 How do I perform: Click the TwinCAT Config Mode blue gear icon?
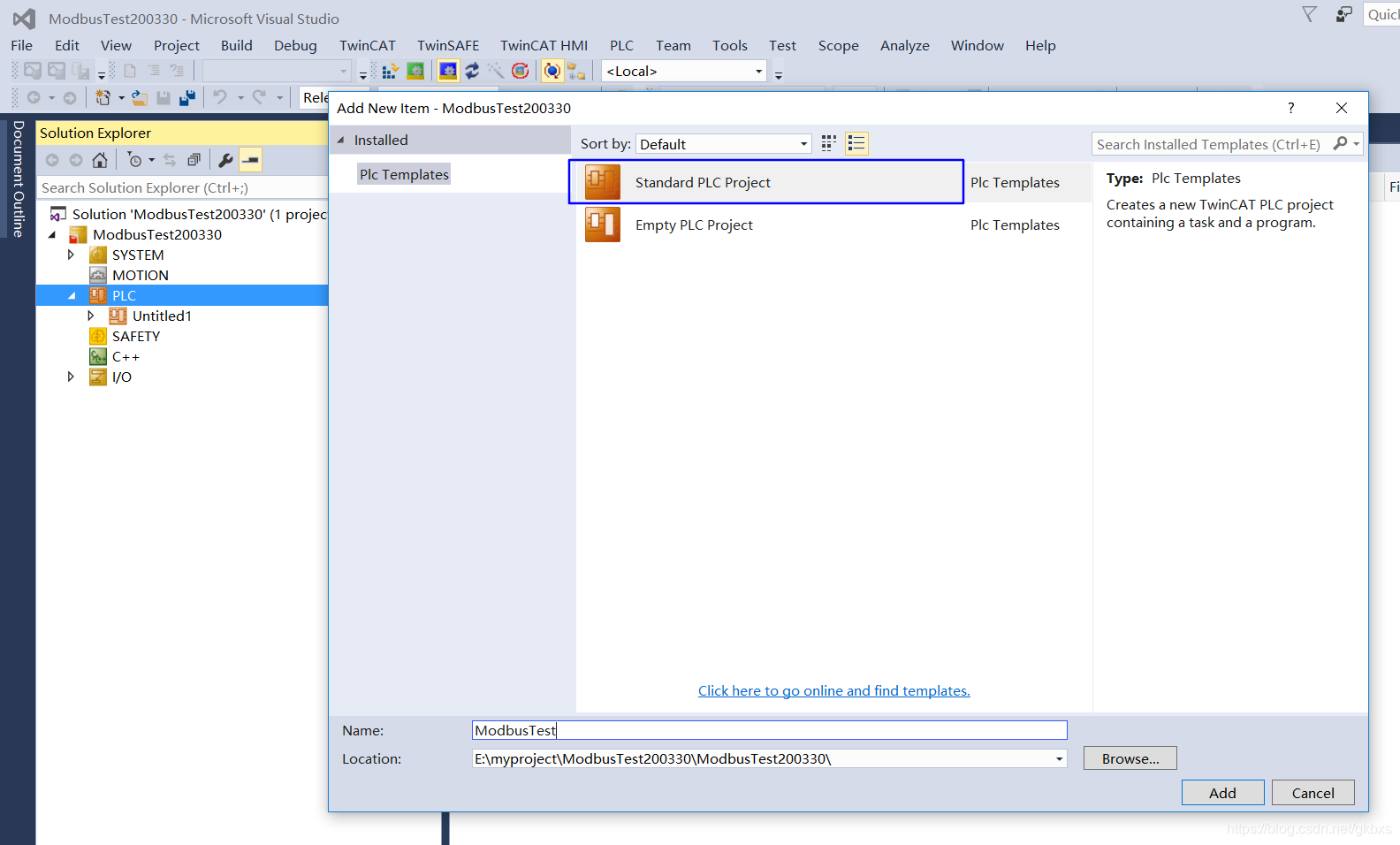[448, 71]
